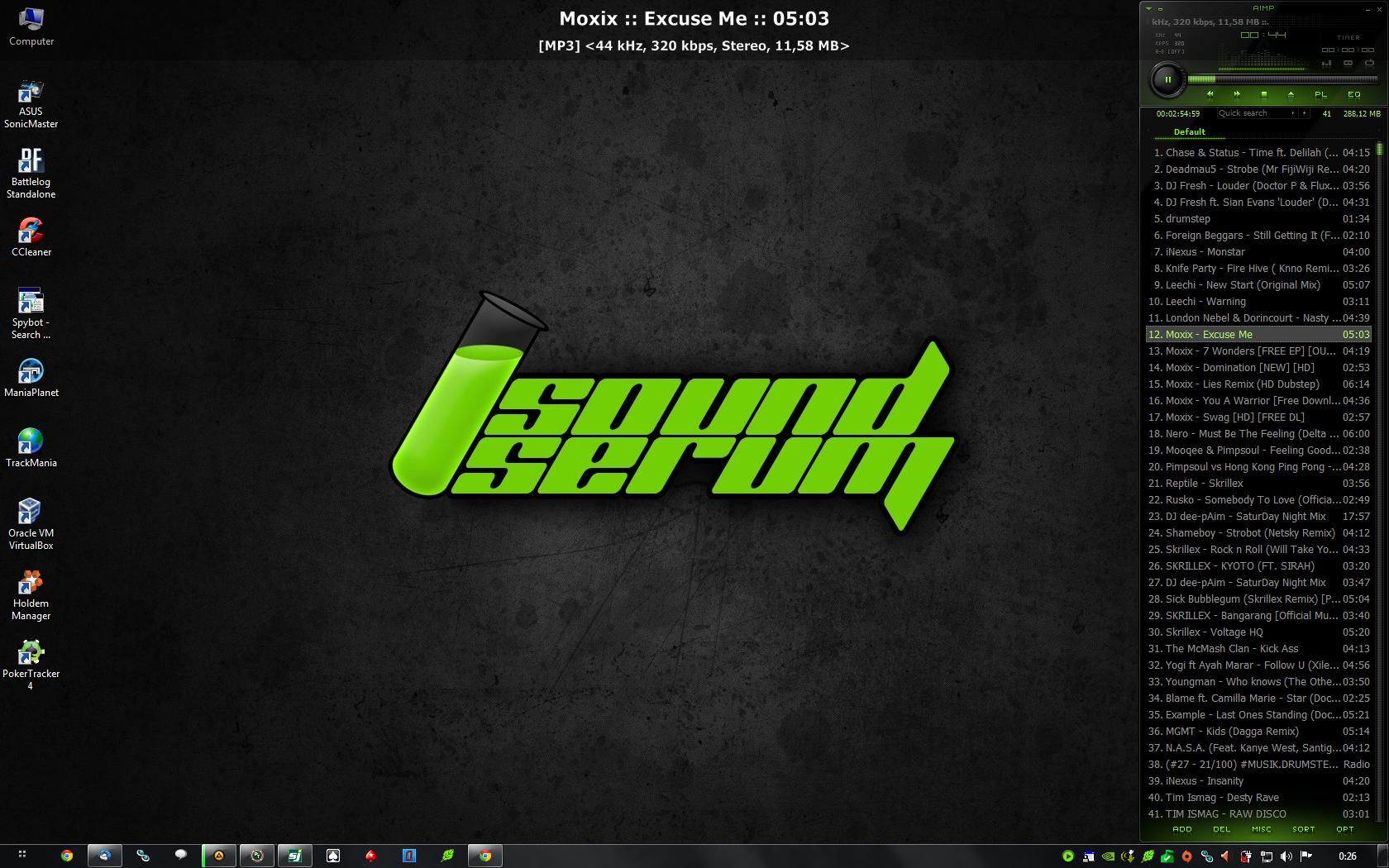Click the leftmost Chrome taskbar icon
The height and width of the screenshot is (868, 1389).
67,856
